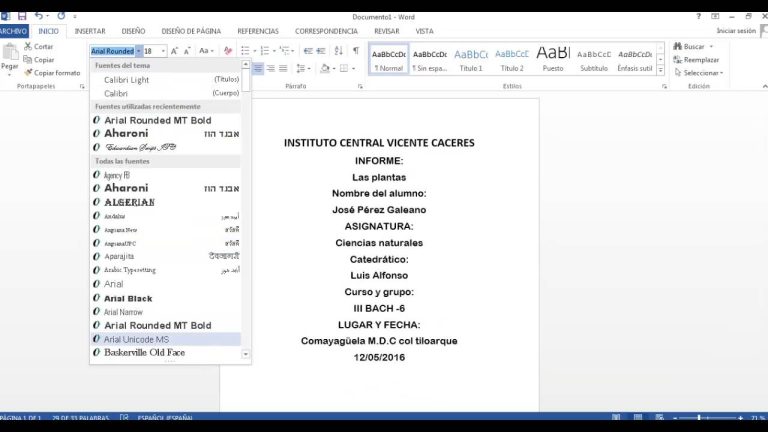Toggle bullet list formatting
The height and width of the screenshot is (432, 768).
[x=247, y=50]
